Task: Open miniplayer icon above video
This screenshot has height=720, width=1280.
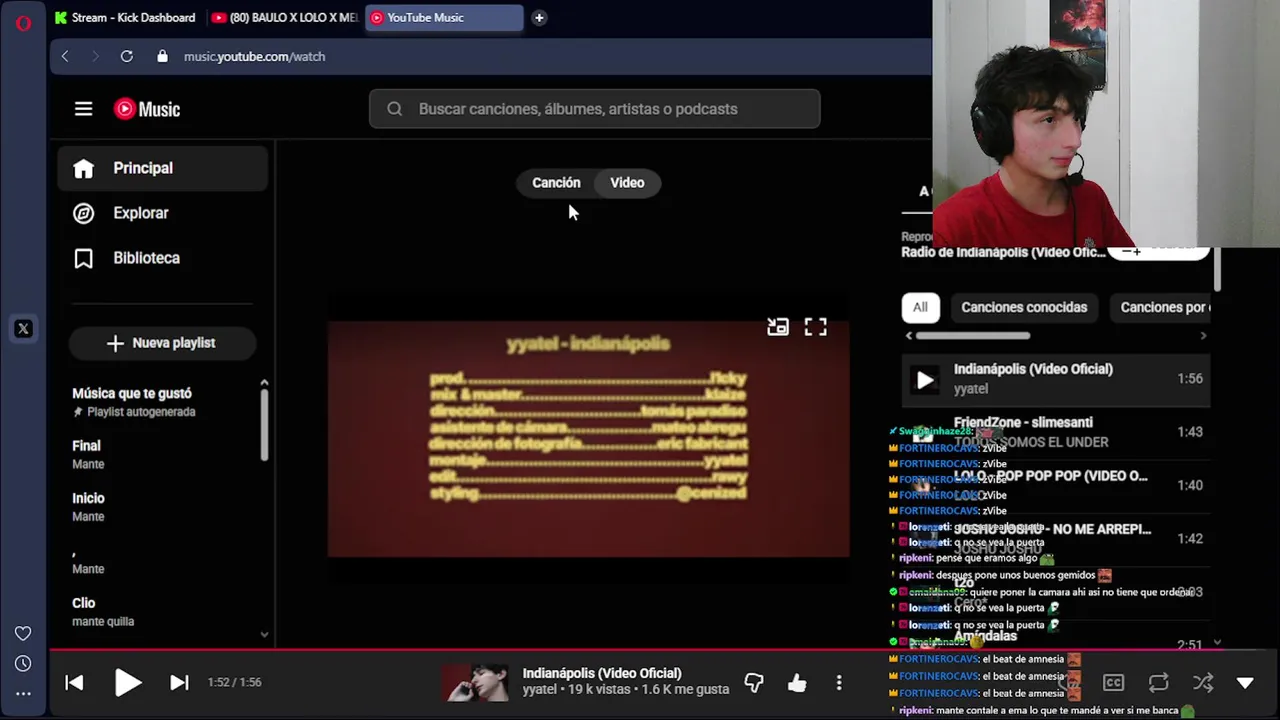Action: [x=777, y=327]
